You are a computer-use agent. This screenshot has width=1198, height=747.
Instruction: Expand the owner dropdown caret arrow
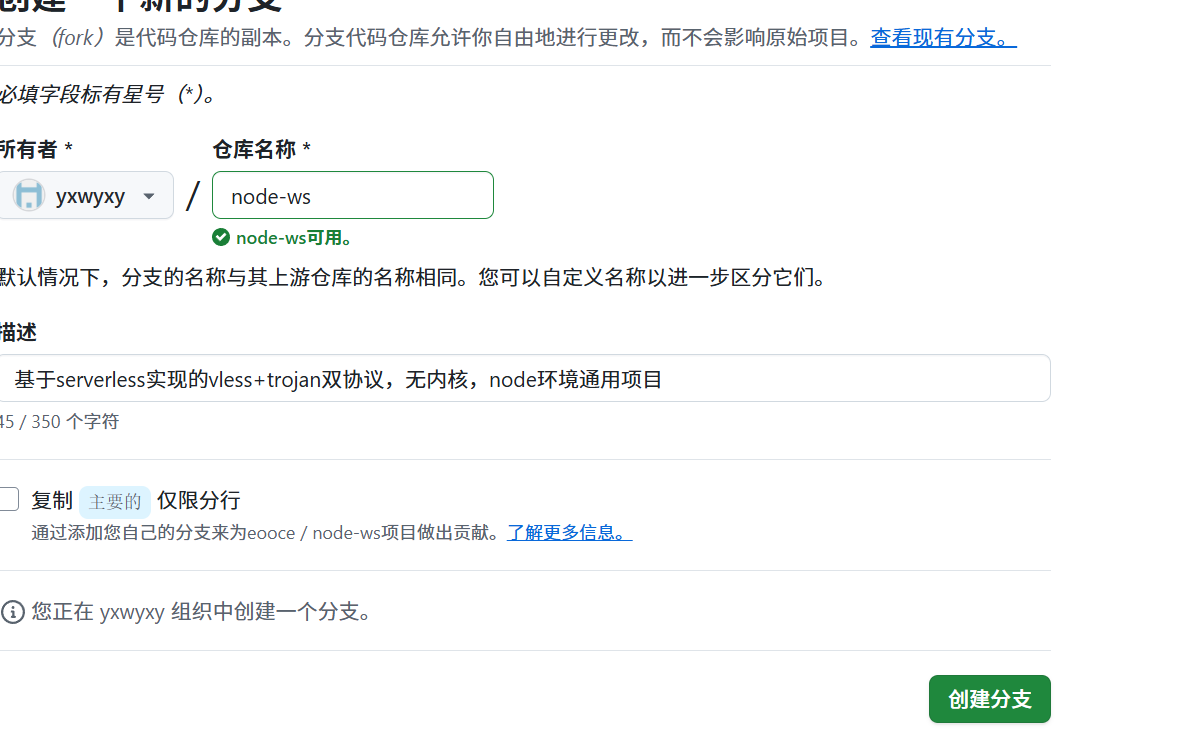coord(149,196)
